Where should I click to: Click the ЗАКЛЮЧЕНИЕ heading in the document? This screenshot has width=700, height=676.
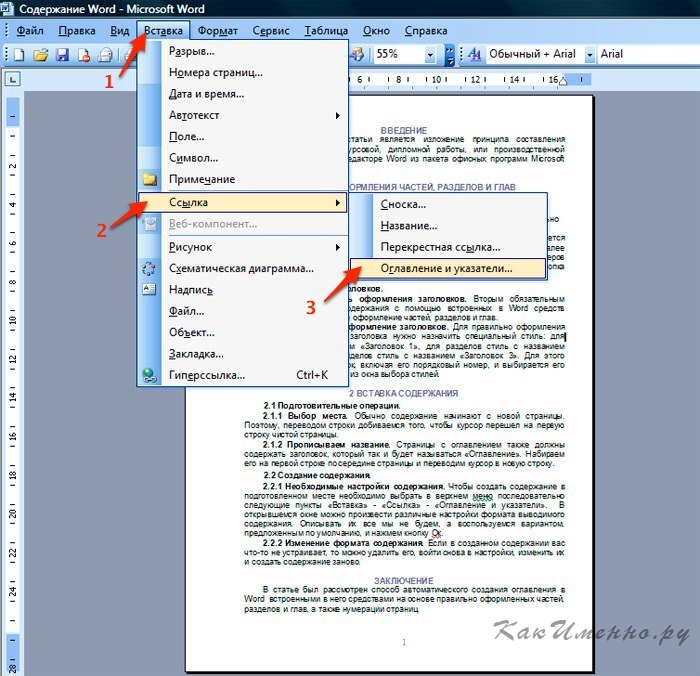tap(404, 580)
